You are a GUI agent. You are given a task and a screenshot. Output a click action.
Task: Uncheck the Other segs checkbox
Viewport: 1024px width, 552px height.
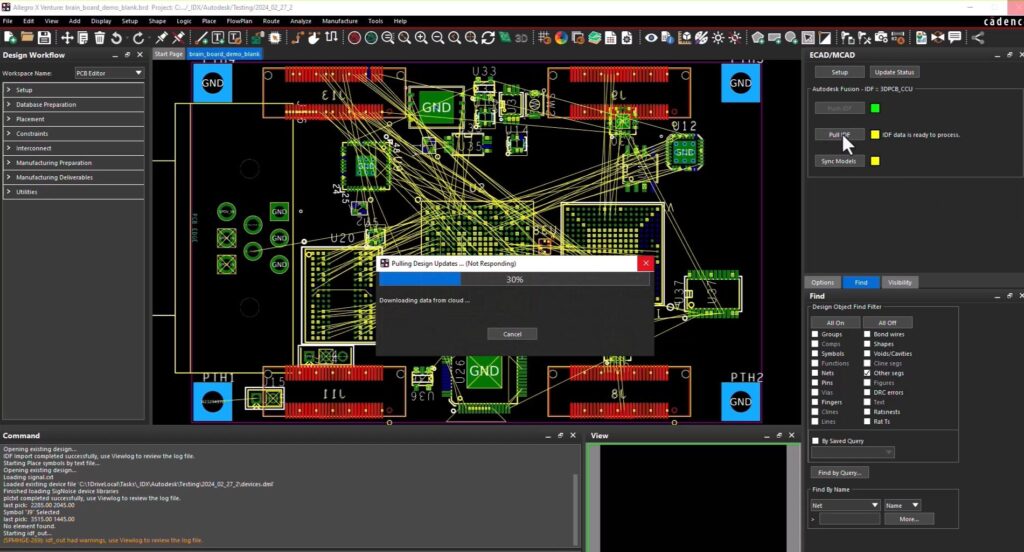(867, 373)
